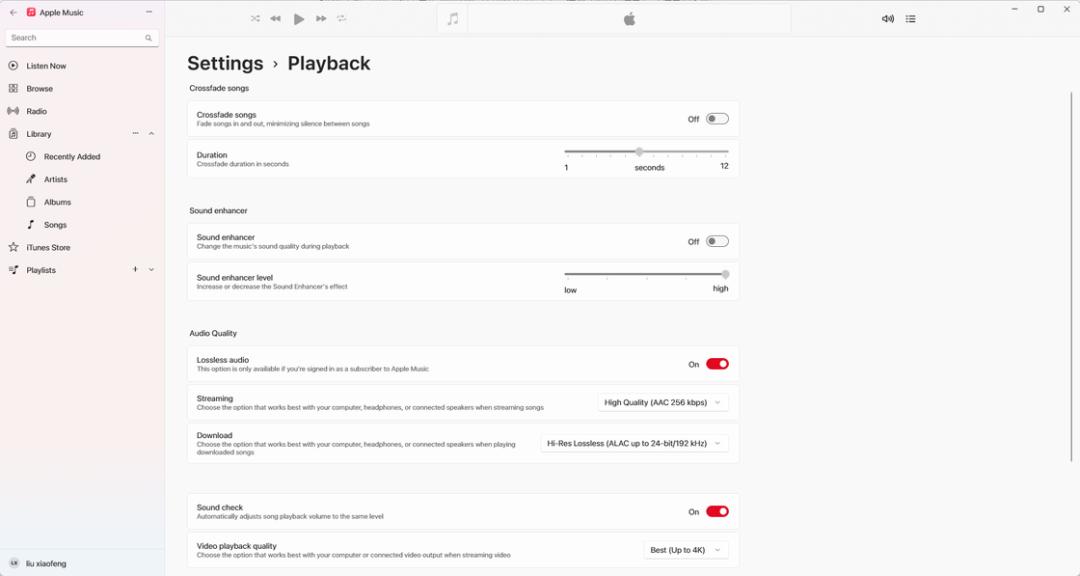Open the volume control
Image resolution: width=1080 pixels, height=576 pixels.
pyautogui.click(x=888, y=19)
